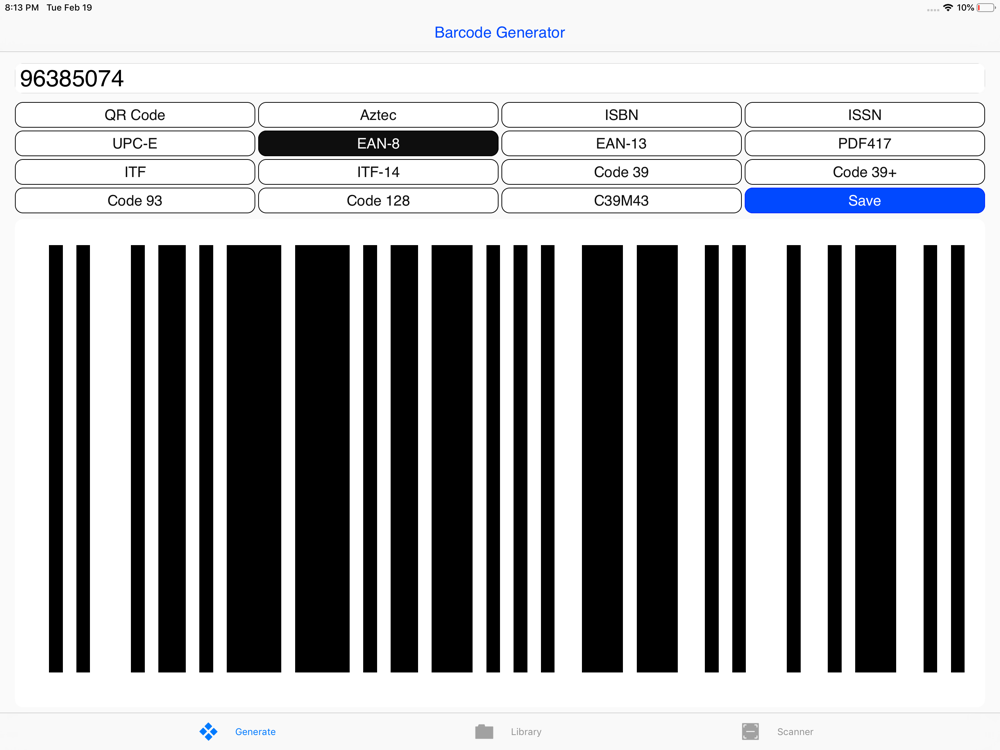Switch to UPC-E format
Viewport: 1000px width, 750px height.
pyautogui.click(x=135, y=143)
